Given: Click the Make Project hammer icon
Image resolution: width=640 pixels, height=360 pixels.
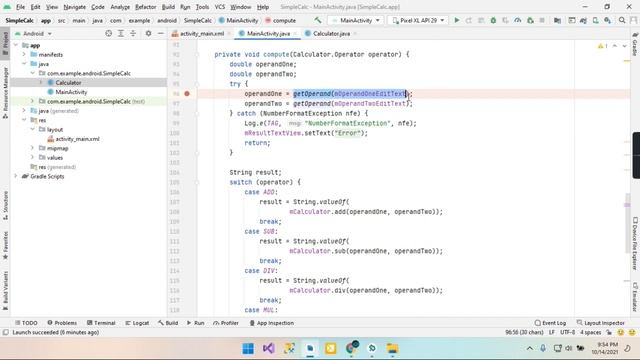Looking at the screenshot, I should pos(318,20).
